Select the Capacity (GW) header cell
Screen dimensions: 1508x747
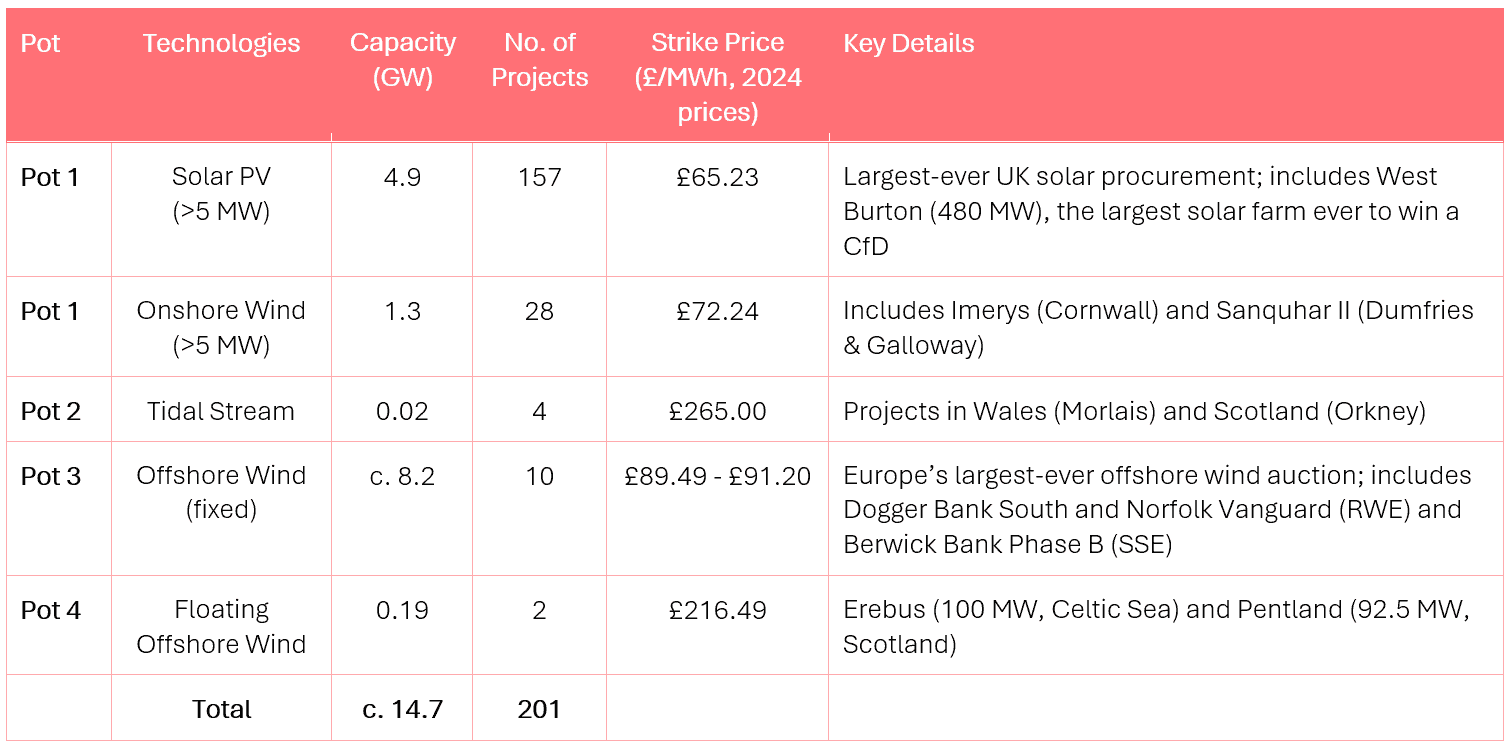pos(402,60)
